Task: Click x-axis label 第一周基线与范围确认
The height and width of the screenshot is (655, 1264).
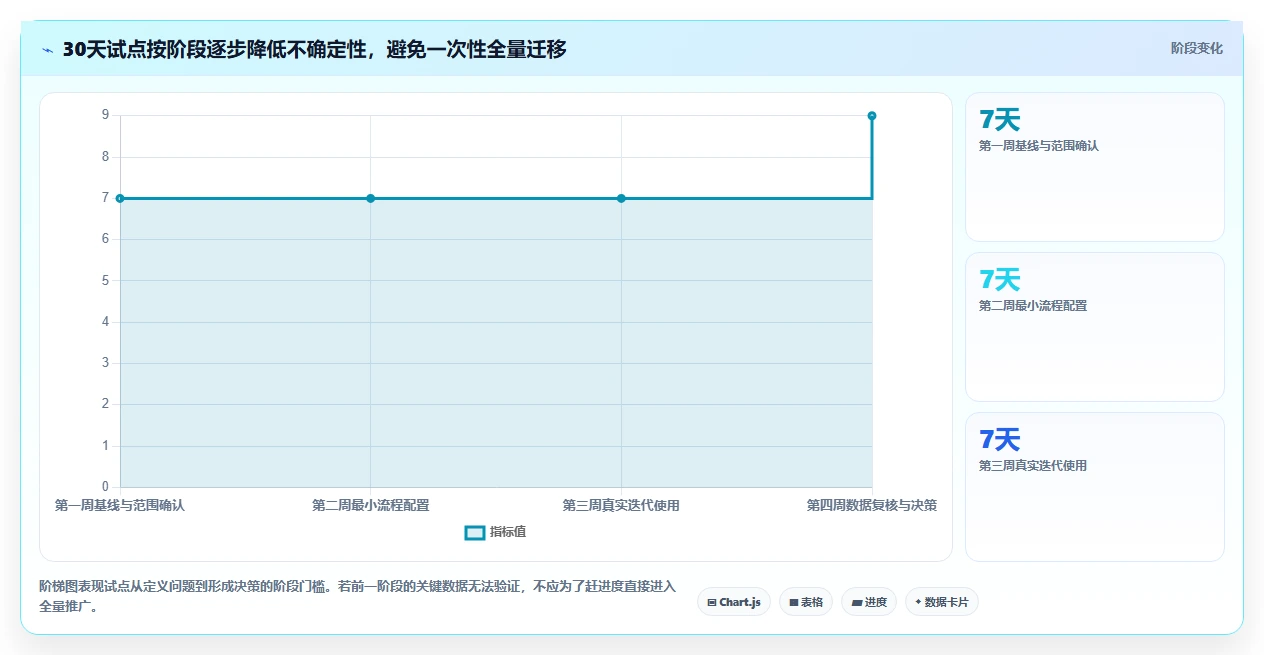Action: (120, 506)
